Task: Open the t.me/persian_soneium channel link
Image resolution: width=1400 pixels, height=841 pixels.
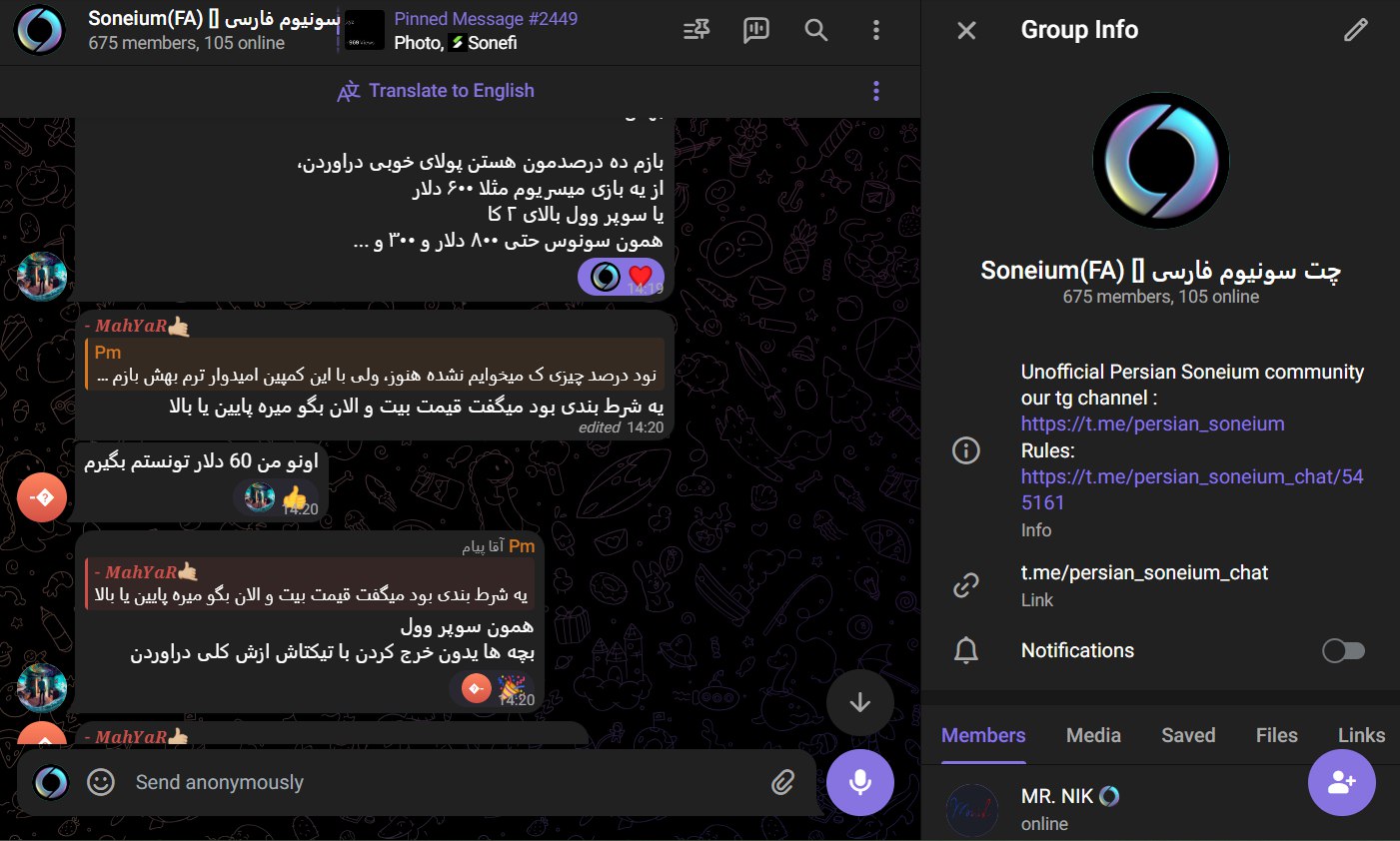Action: (x=1152, y=423)
